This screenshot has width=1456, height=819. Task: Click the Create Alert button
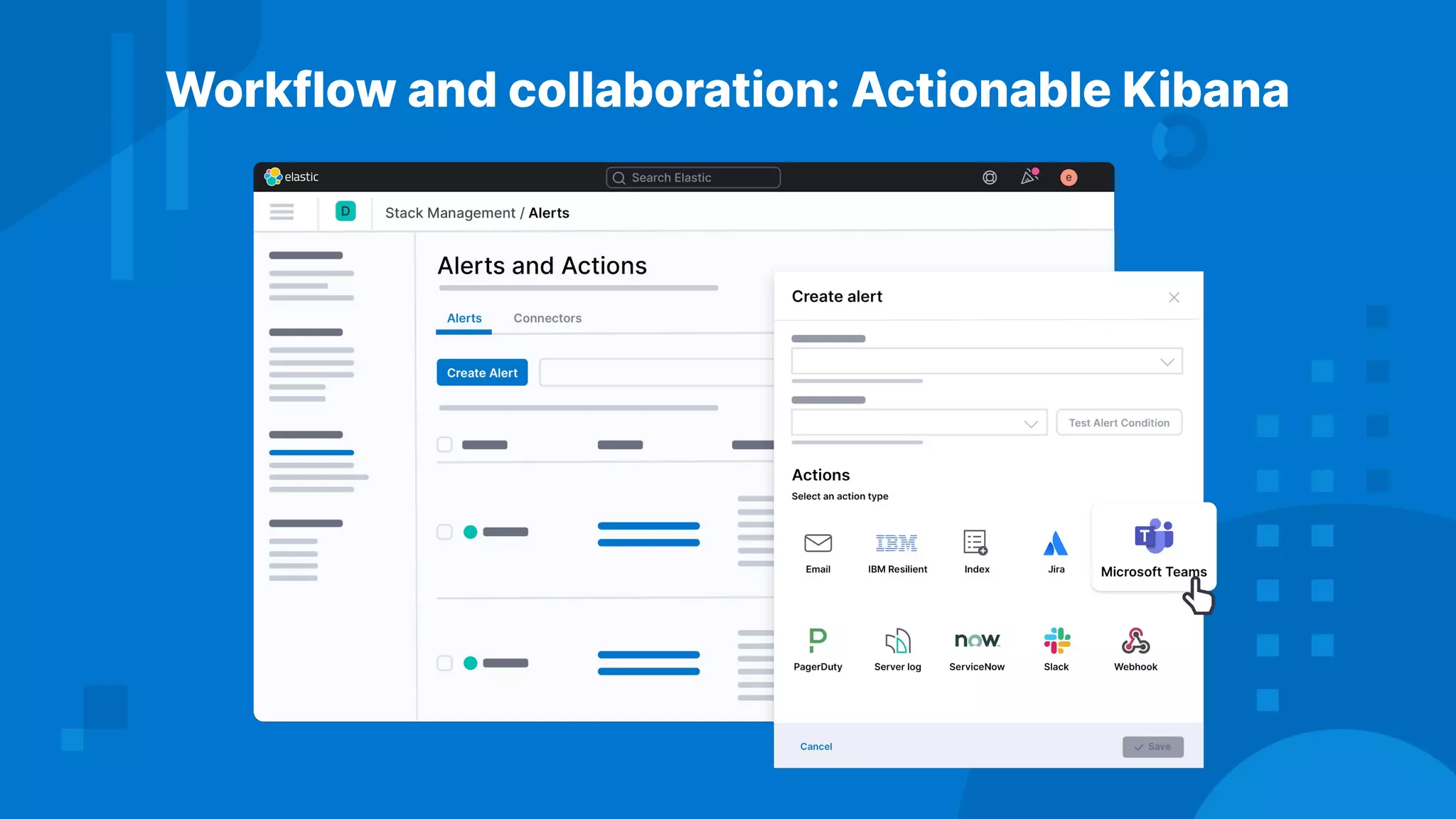[x=482, y=373]
